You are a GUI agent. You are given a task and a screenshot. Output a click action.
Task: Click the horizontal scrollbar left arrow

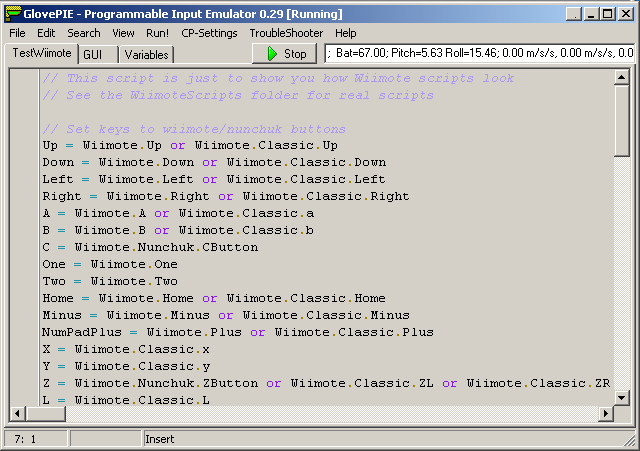17,414
